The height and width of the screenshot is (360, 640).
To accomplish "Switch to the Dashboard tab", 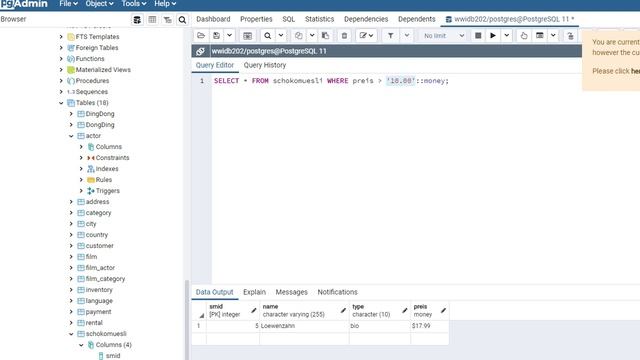I will [x=213, y=19].
